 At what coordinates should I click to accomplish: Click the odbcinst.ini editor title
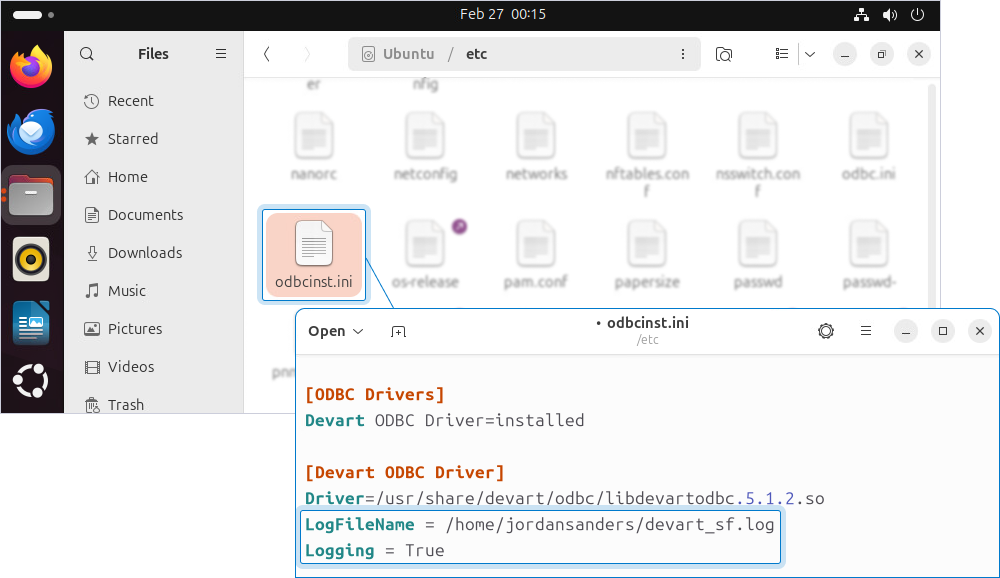(x=647, y=323)
